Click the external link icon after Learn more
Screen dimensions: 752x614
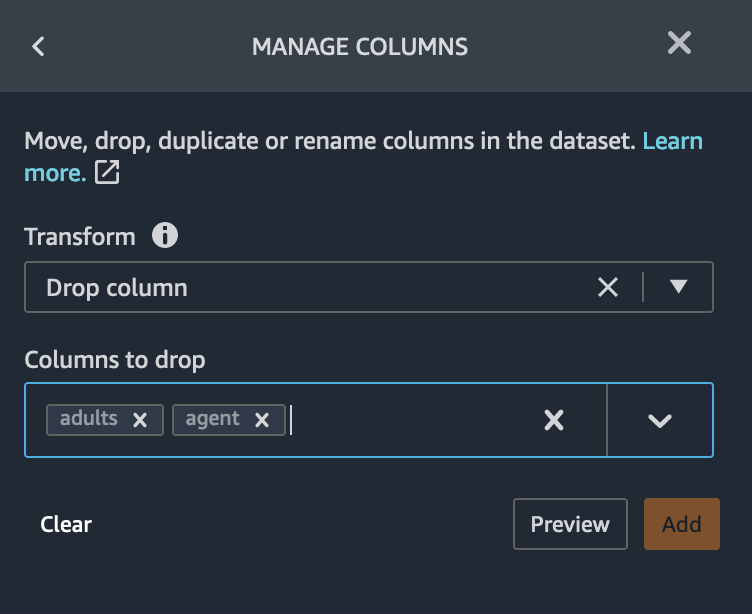tap(106, 172)
